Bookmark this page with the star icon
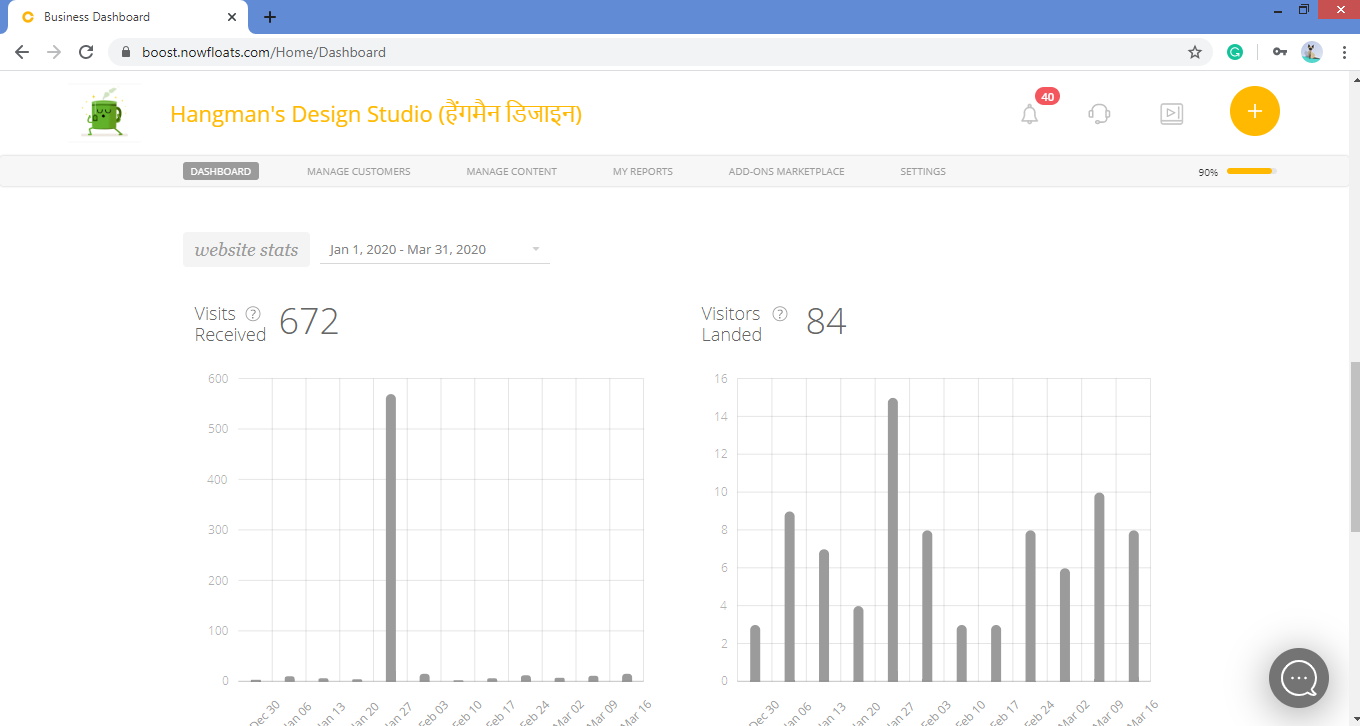Screen dimensions: 1360x726 click(1194, 52)
